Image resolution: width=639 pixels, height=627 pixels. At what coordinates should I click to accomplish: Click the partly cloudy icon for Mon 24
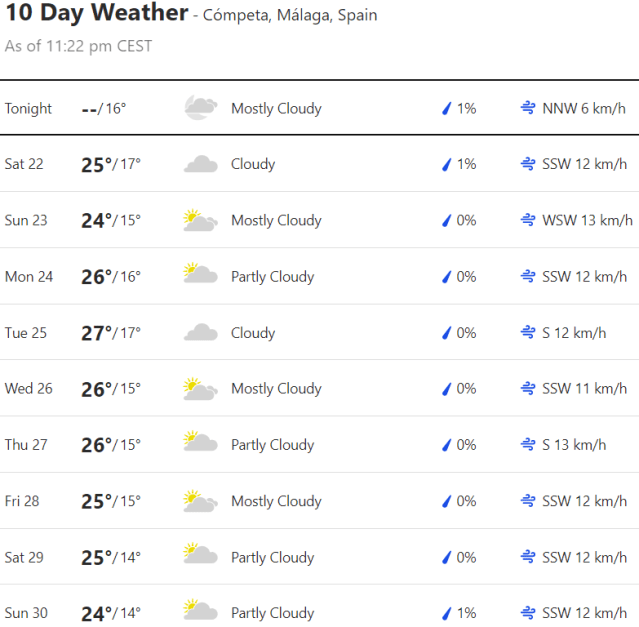click(200, 277)
